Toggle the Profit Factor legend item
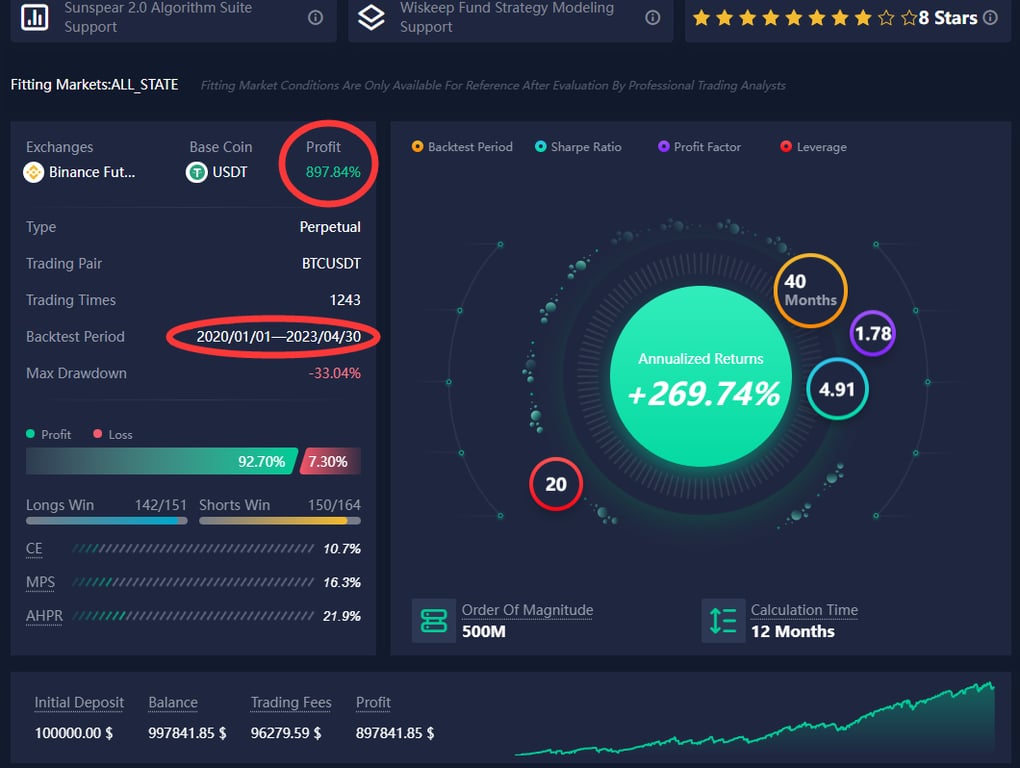 pos(699,147)
